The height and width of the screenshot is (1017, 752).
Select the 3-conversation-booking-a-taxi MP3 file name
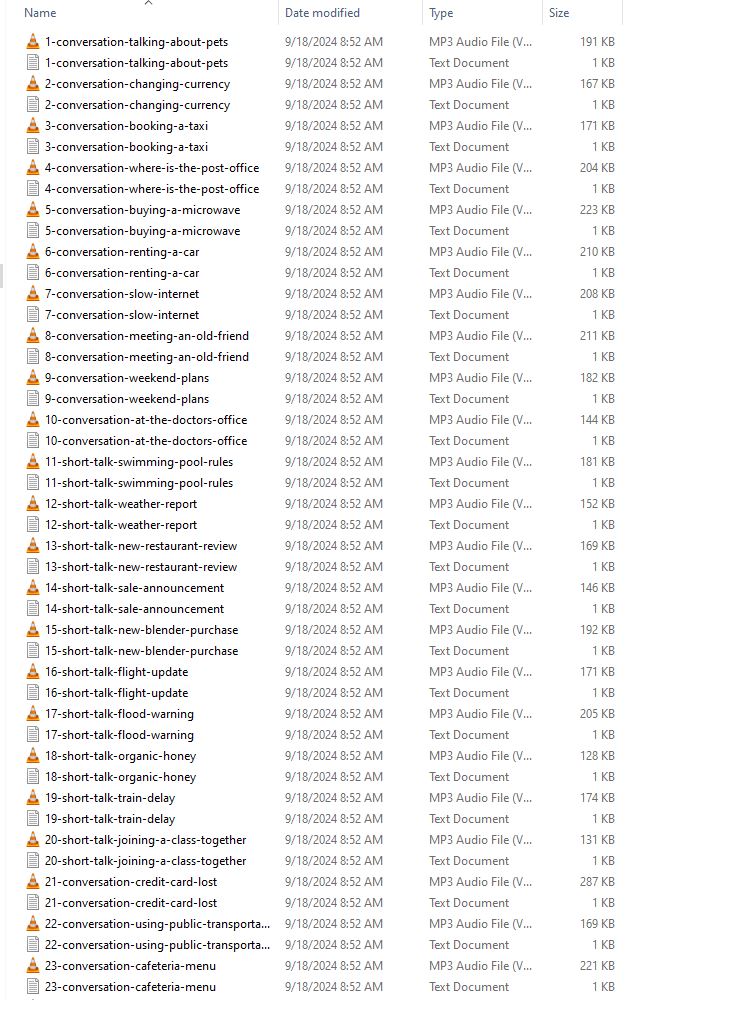click(126, 126)
